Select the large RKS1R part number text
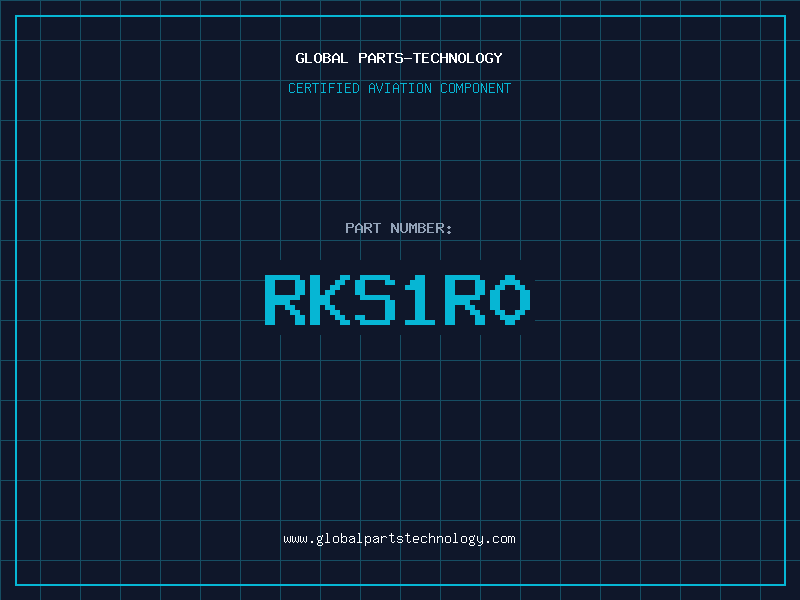This screenshot has height=600, width=800. pyautogui.click(x=398, y=299)
